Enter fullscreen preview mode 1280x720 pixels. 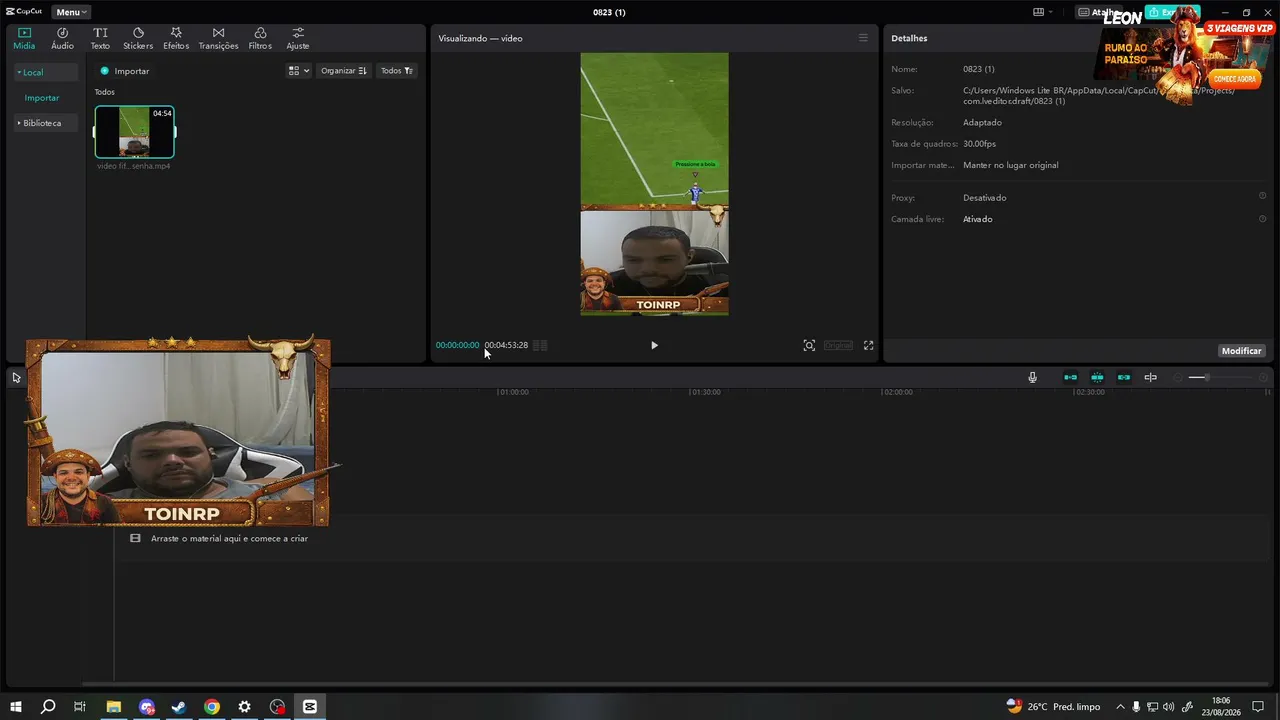pyautogui.click(x=868, y=345)
